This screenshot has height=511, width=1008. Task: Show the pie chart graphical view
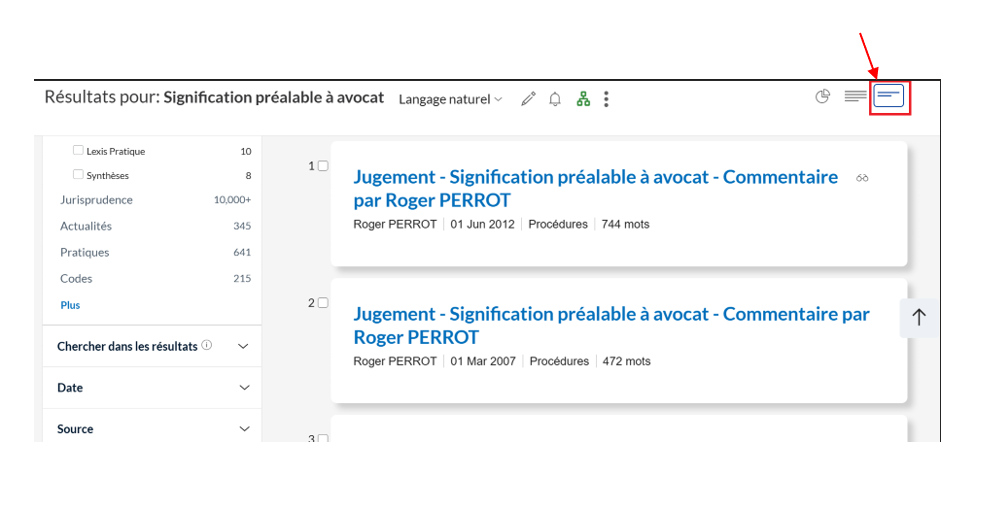coord(822,96)
